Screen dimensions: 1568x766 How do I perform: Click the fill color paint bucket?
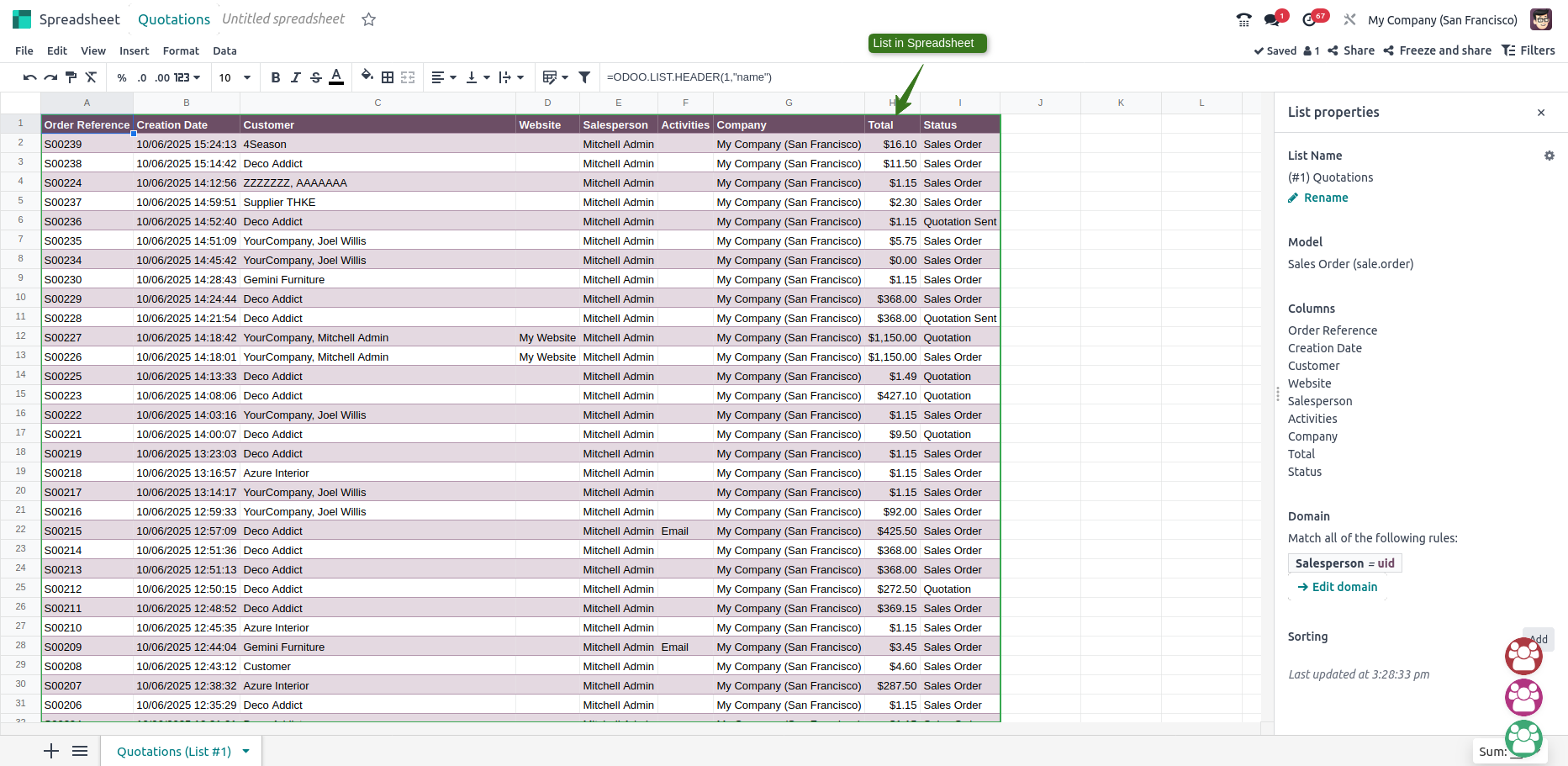point(367,77)
